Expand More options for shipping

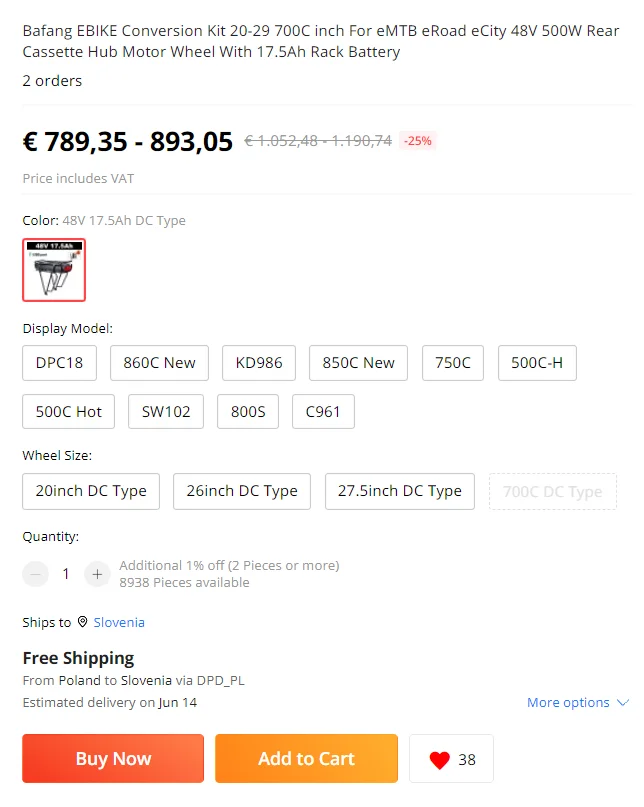(578, 703)
